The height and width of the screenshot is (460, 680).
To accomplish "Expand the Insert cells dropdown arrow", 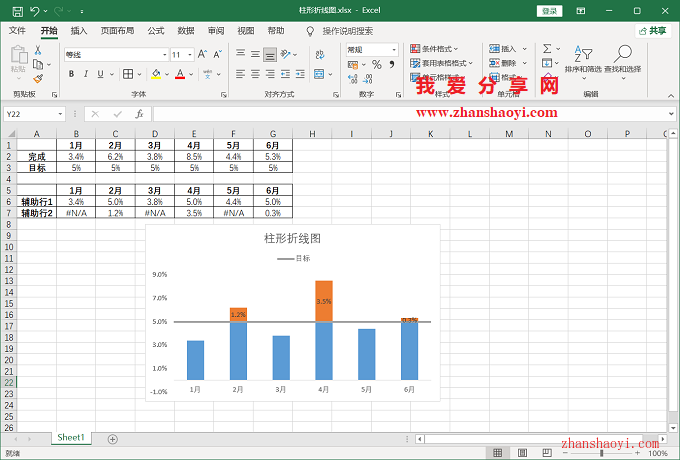I will [x=525, y=49].
